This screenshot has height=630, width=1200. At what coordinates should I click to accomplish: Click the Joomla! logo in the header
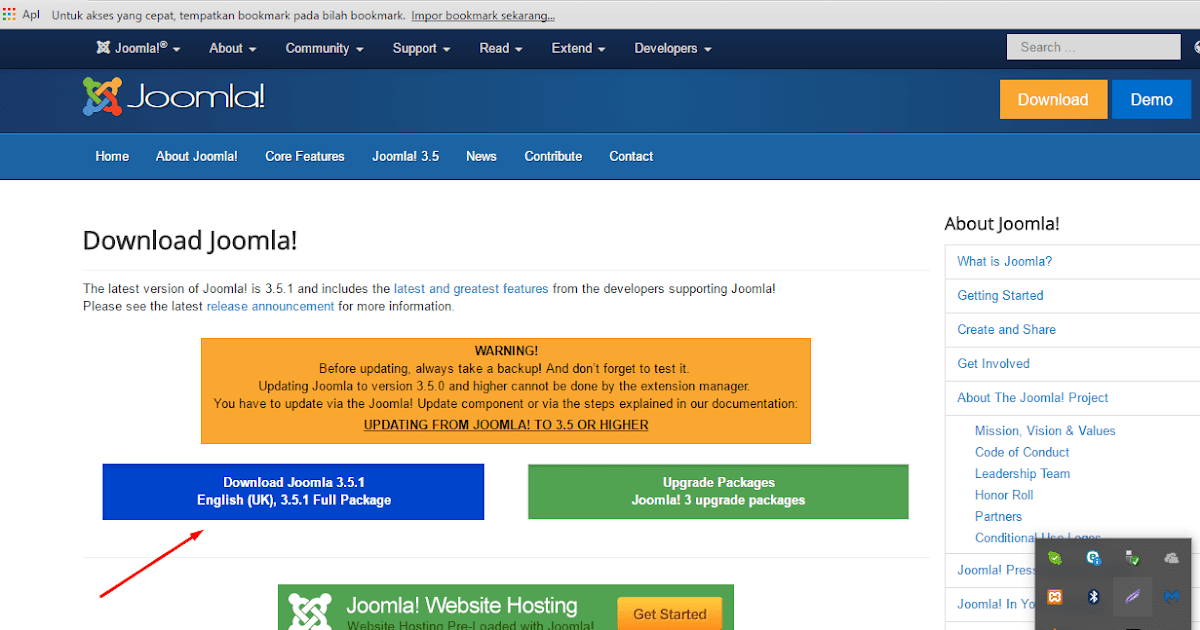173,97
